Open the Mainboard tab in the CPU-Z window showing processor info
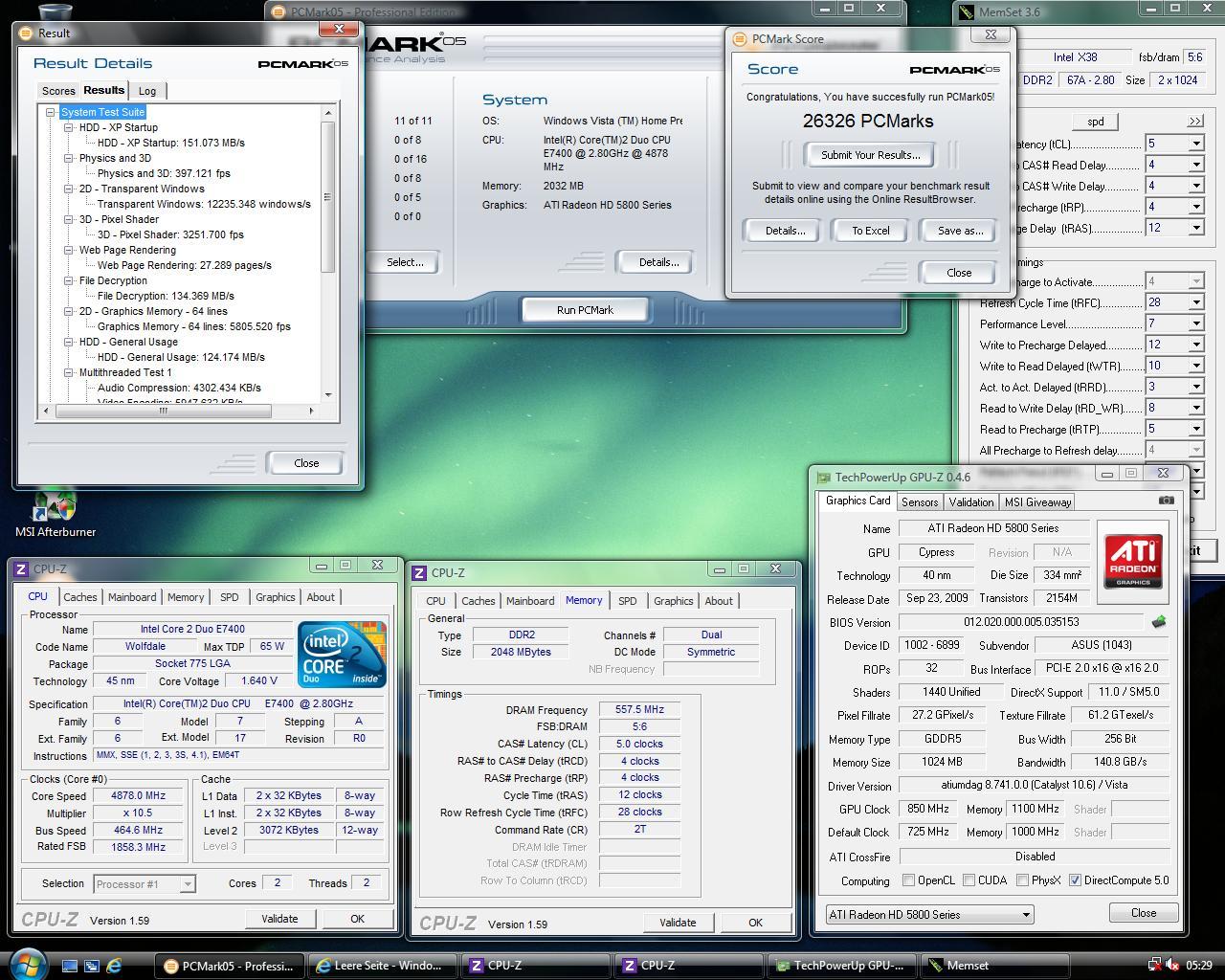The width and height of the screenshot is (1225, 980). click(132, 596)
